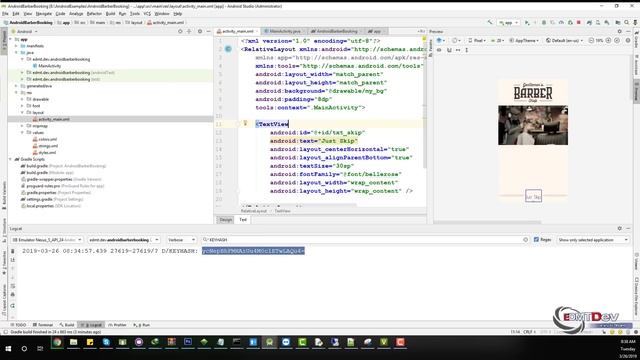This screenshot has height=360, width=640.
Task: Open the design surface layers dropdown
Action: 441,40
